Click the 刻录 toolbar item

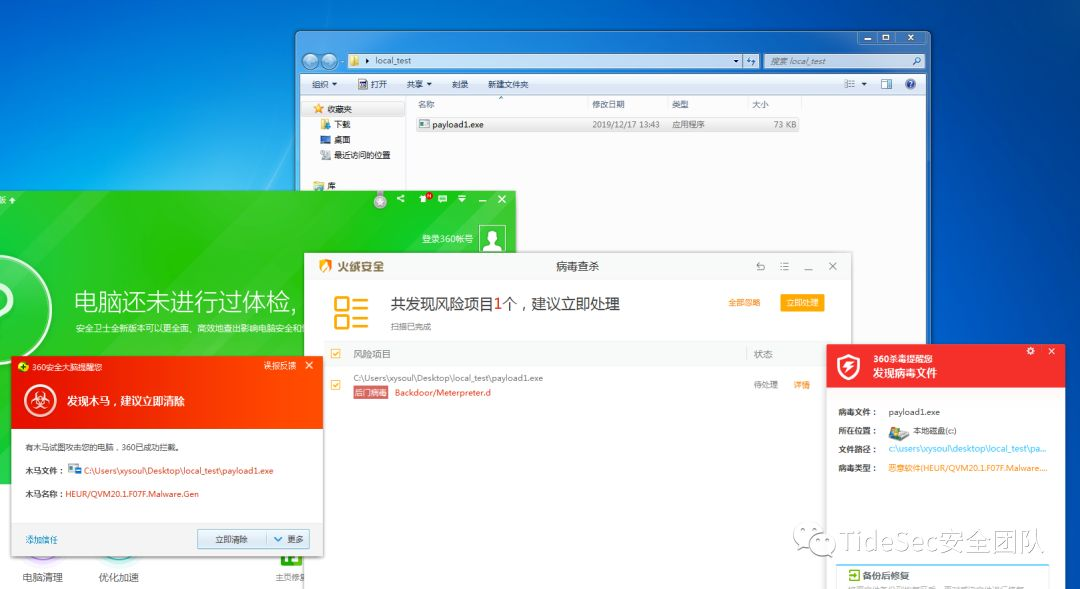(x=460, y=85)
